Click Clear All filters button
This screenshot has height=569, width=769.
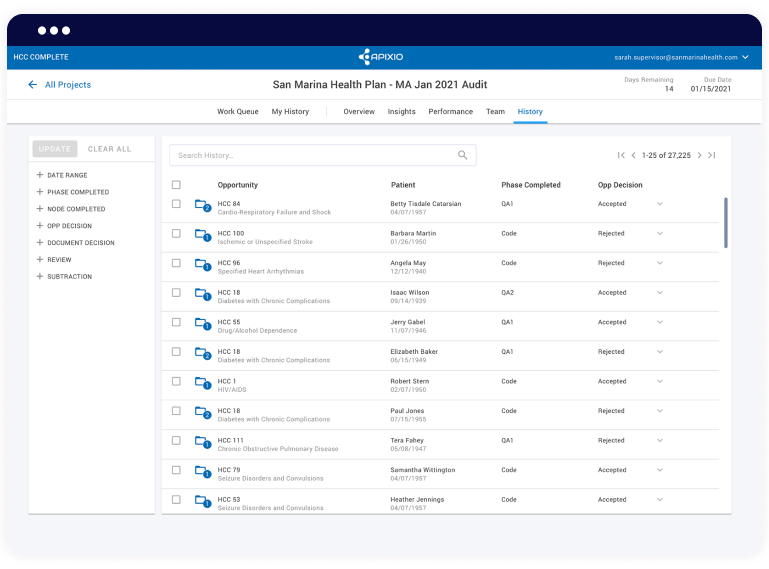[109, 149]
